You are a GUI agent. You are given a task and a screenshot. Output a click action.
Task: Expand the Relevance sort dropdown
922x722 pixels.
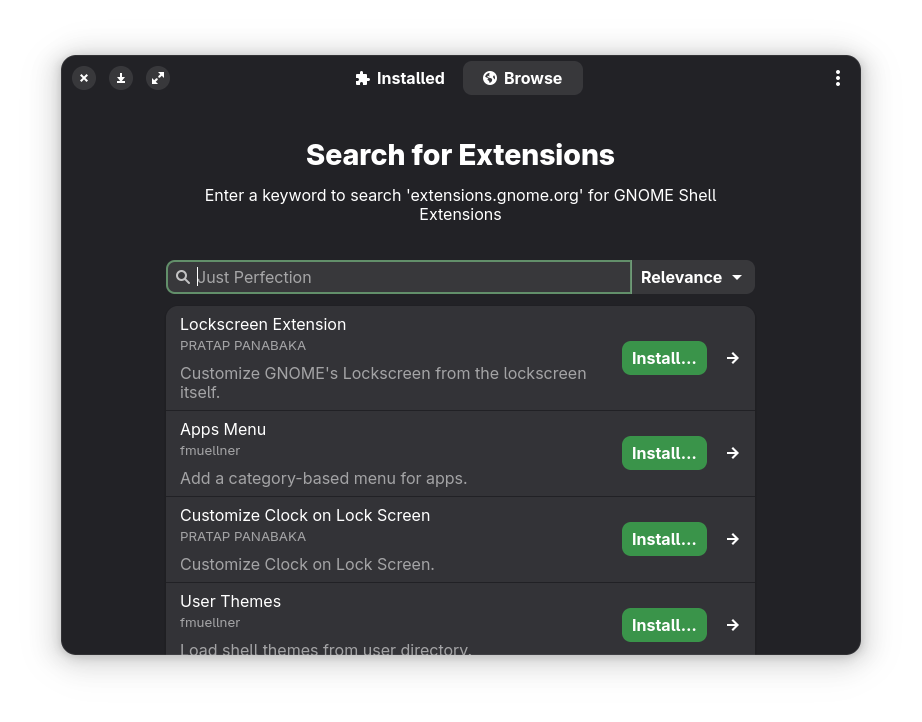692,277
